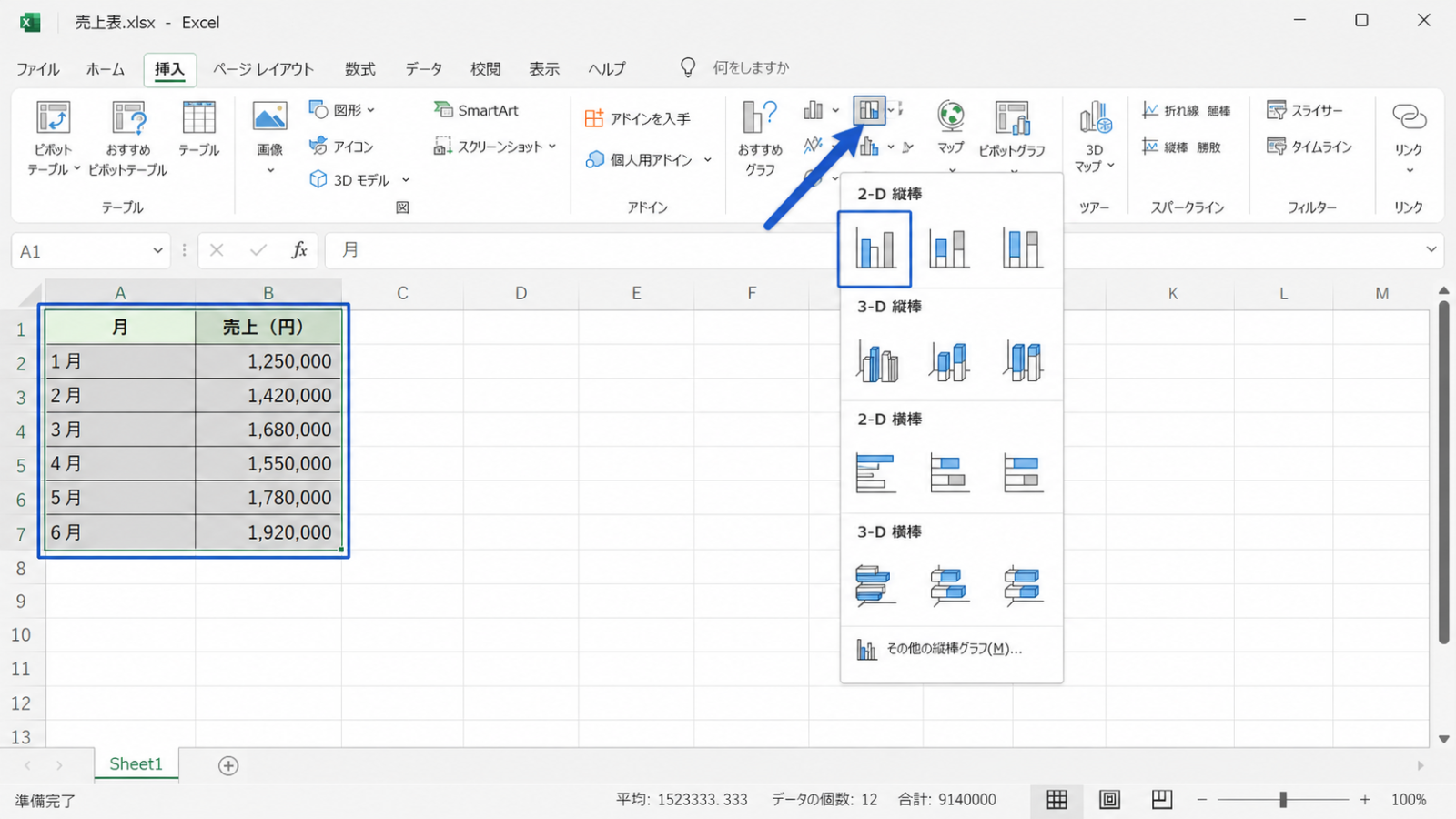Click the ピボットグラフ icon

click(1012, 118)
